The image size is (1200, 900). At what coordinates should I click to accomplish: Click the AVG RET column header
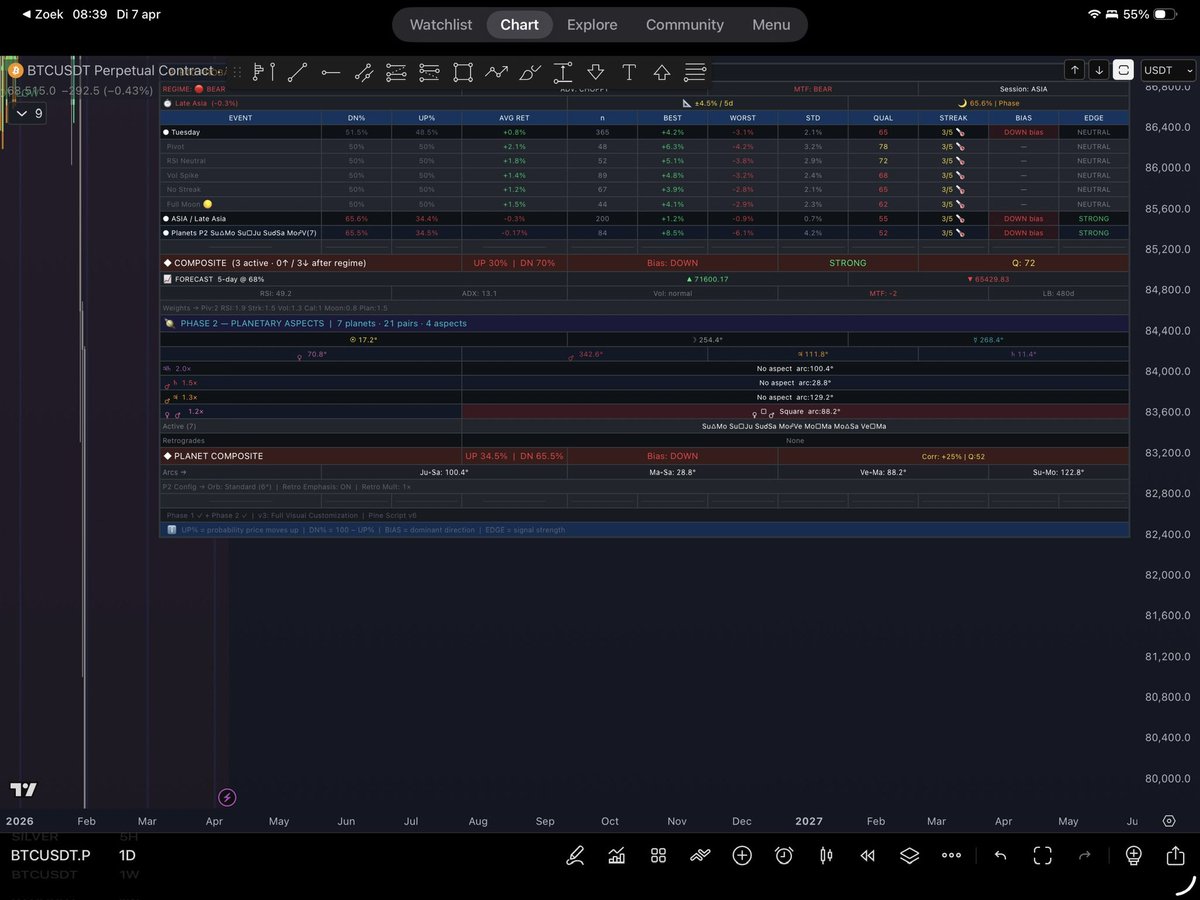click(515, 118)
